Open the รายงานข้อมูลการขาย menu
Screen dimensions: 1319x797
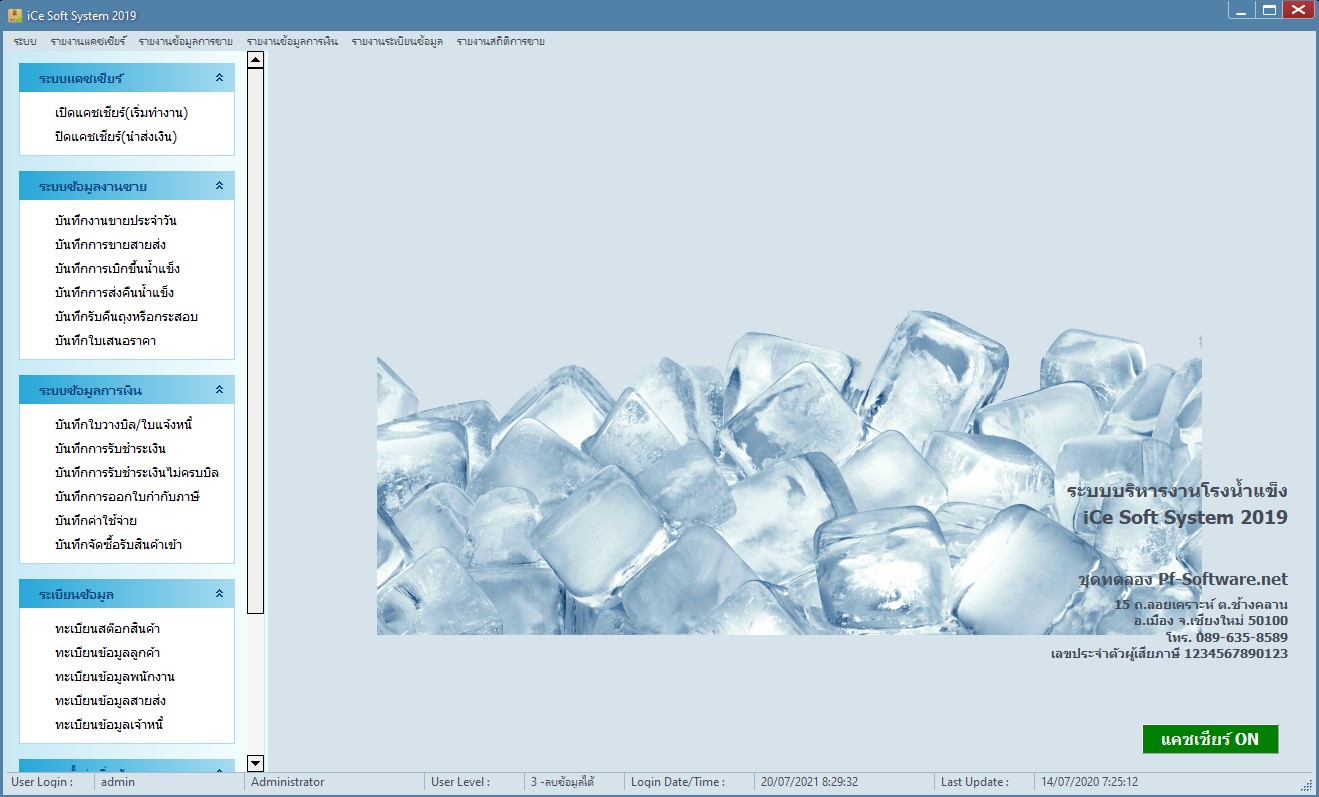pyautogui.click(x=186, y=42)
